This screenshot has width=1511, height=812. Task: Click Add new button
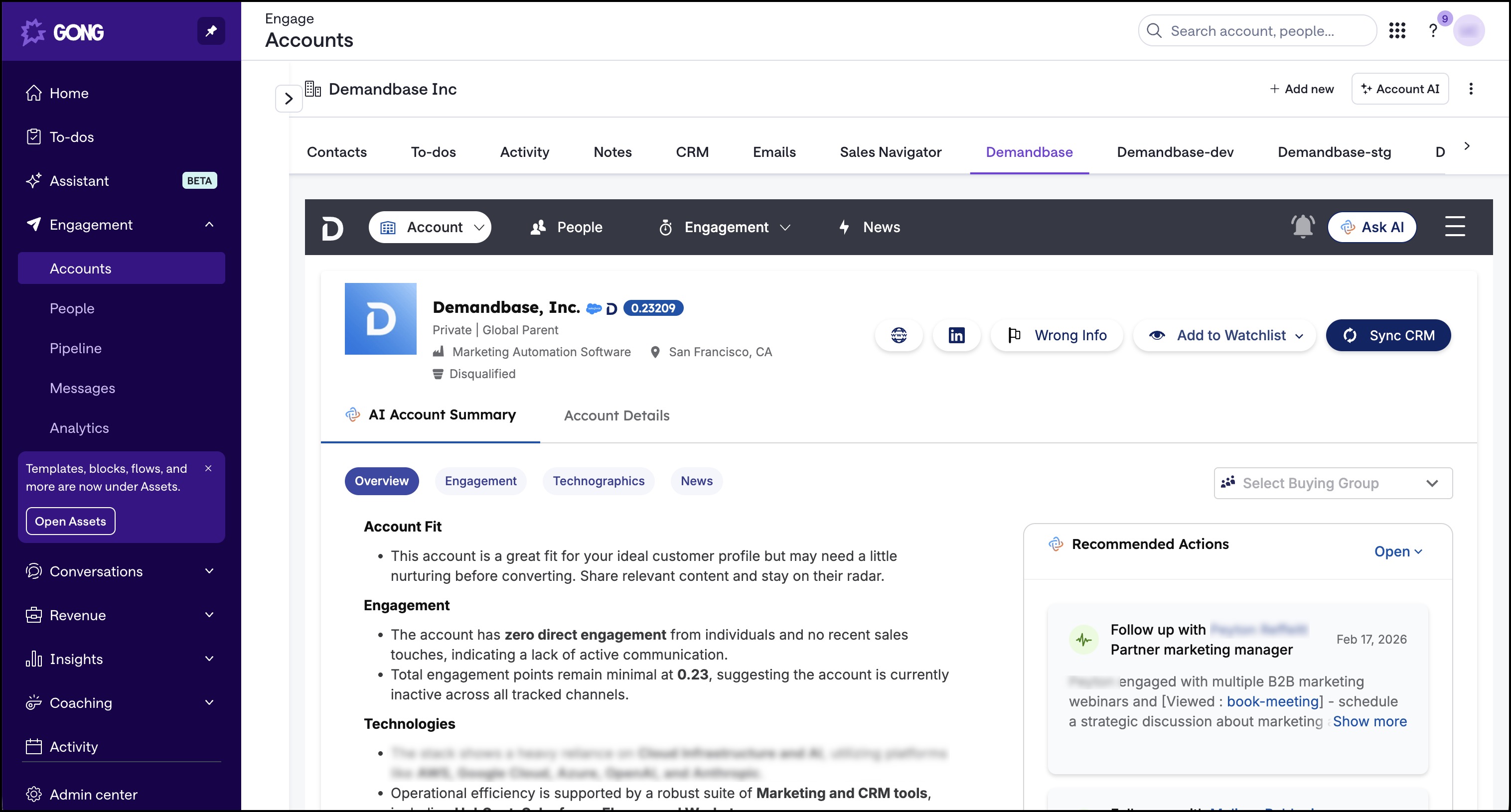[x=1302, y=89]
